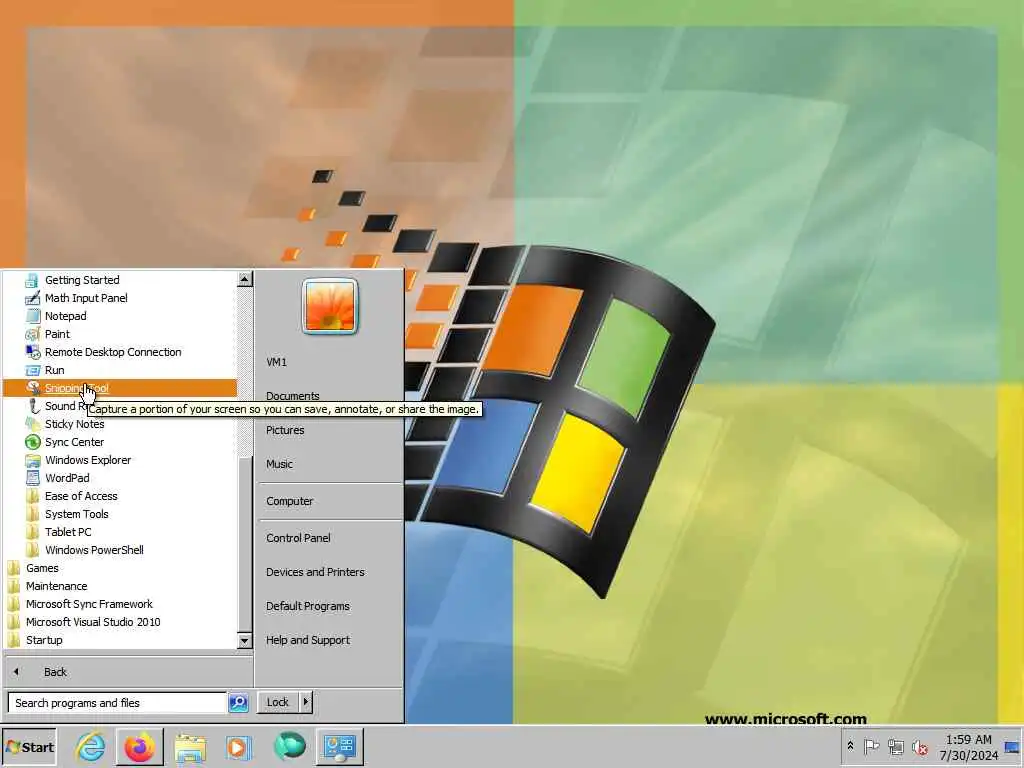Click the Run icon
Image resolution: width=1024 pixels, height=768 pixels.
pyautogui.click(x=32, y=370)
